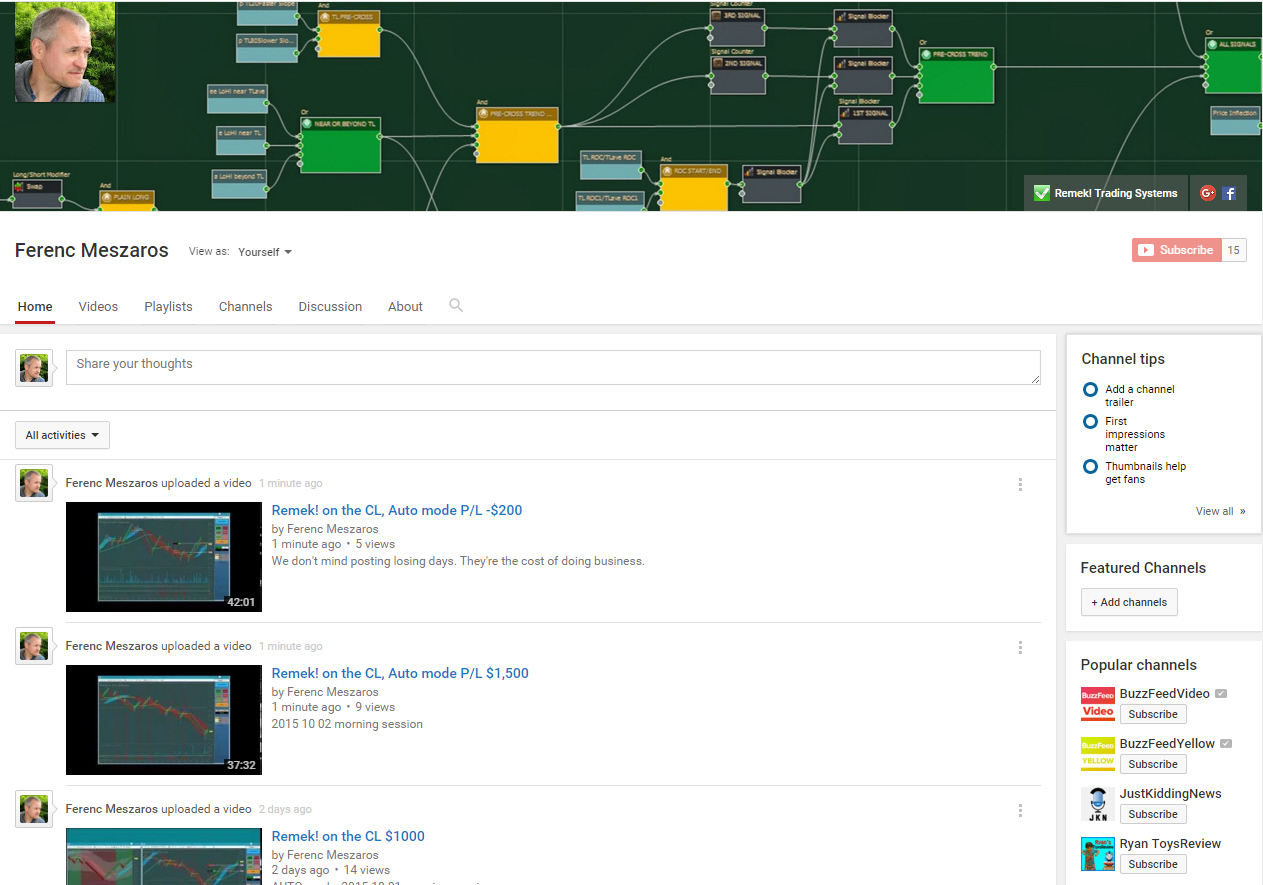Open the CL $1000 video thumbnail

click(164, 856)
